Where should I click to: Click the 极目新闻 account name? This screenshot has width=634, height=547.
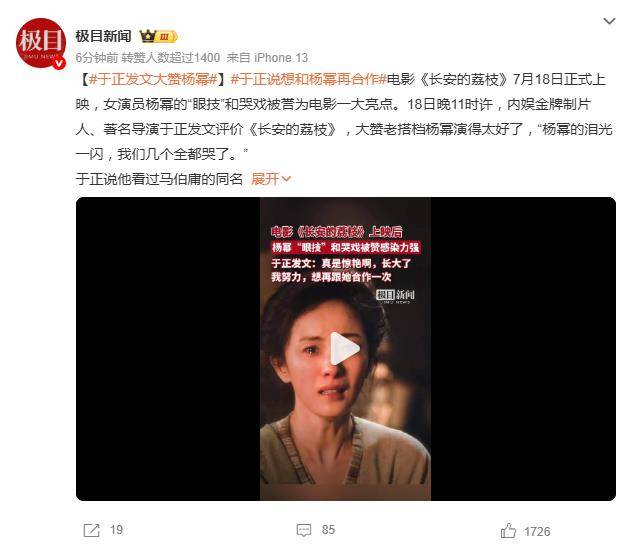[x=104, y=36]
